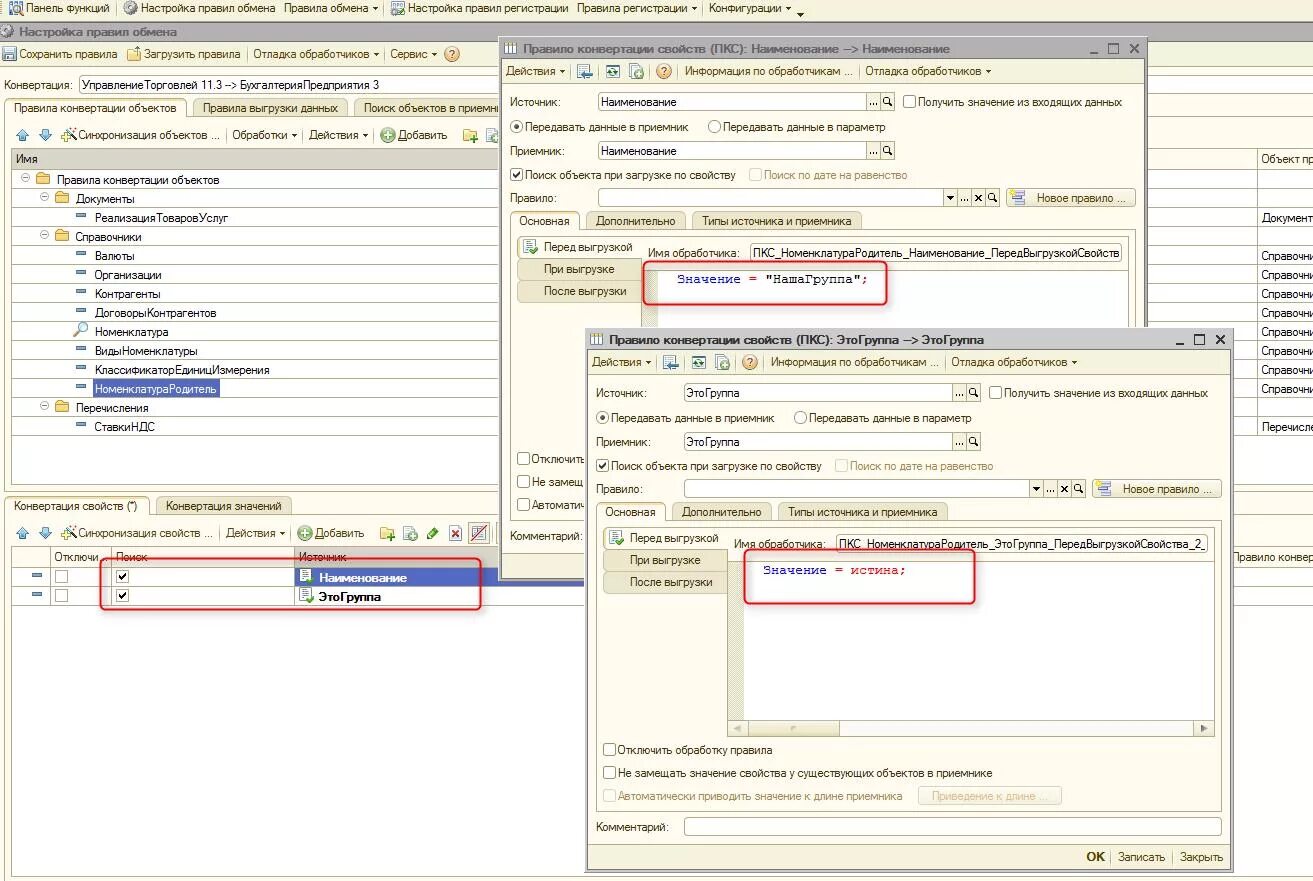Viewport: 1313px width, 881px height.
Task: Open help in the exchange rules toolbar
Action: pos(452,54)
